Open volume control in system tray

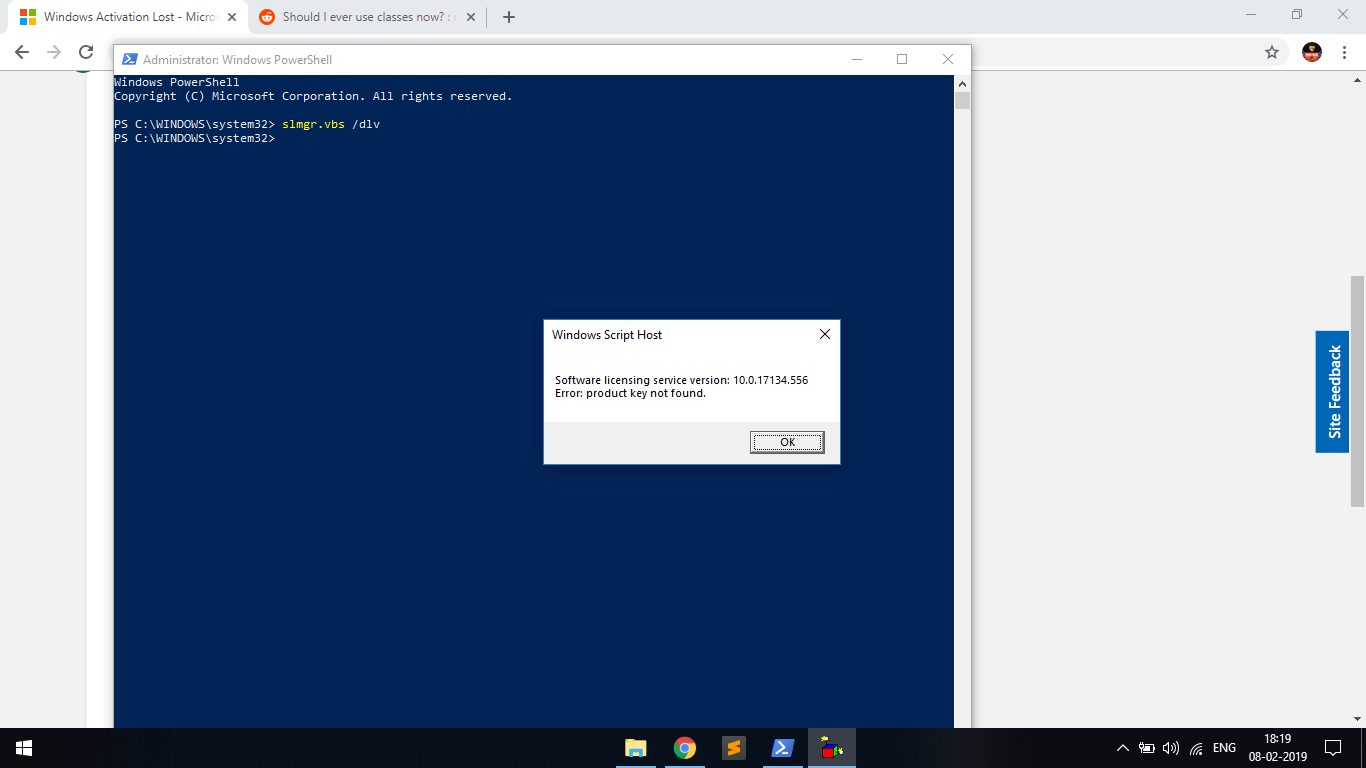(x=1171, y=748)
